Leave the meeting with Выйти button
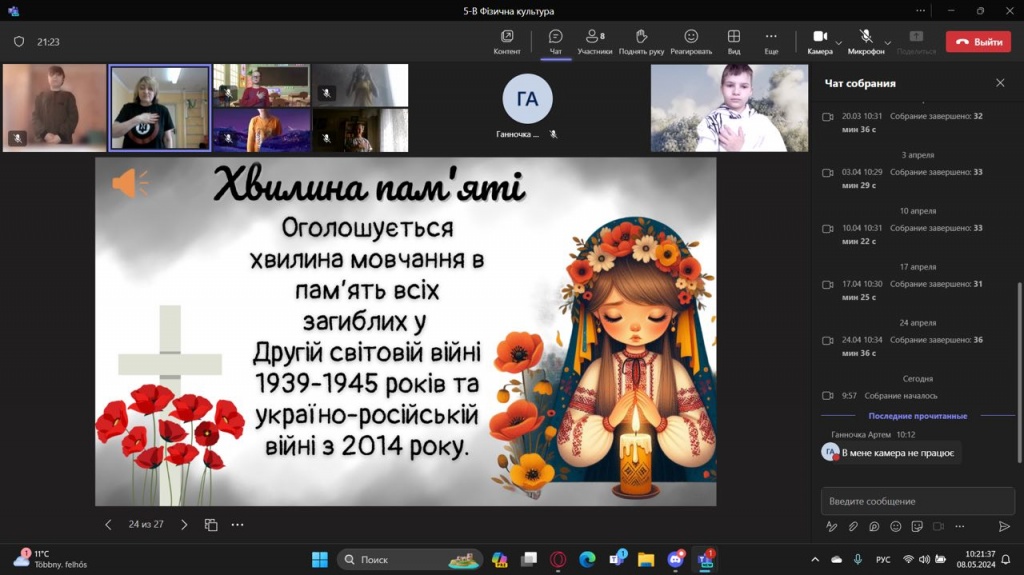The image size is (1024, 575). (x=978, y=42)
